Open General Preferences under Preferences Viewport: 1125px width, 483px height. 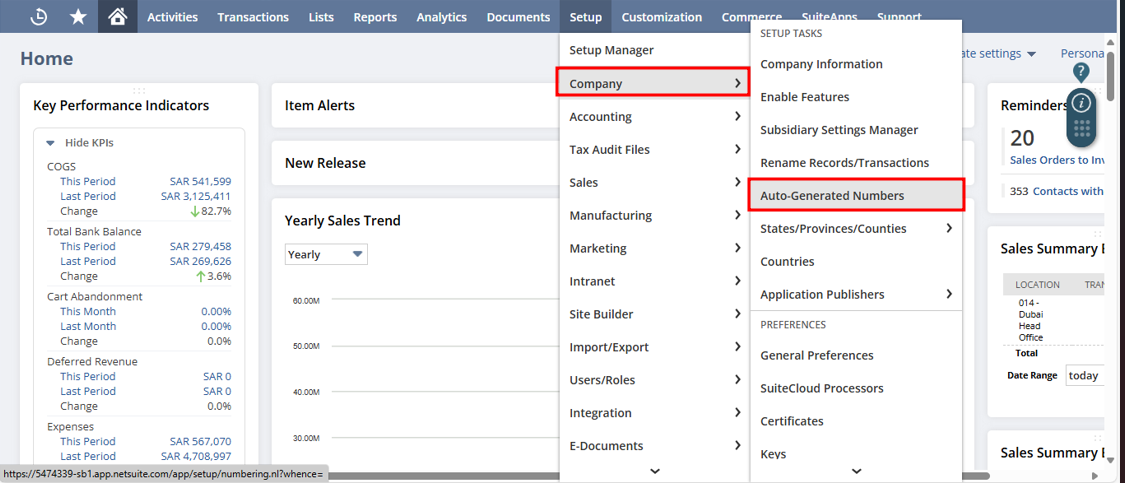pos(816,355)
